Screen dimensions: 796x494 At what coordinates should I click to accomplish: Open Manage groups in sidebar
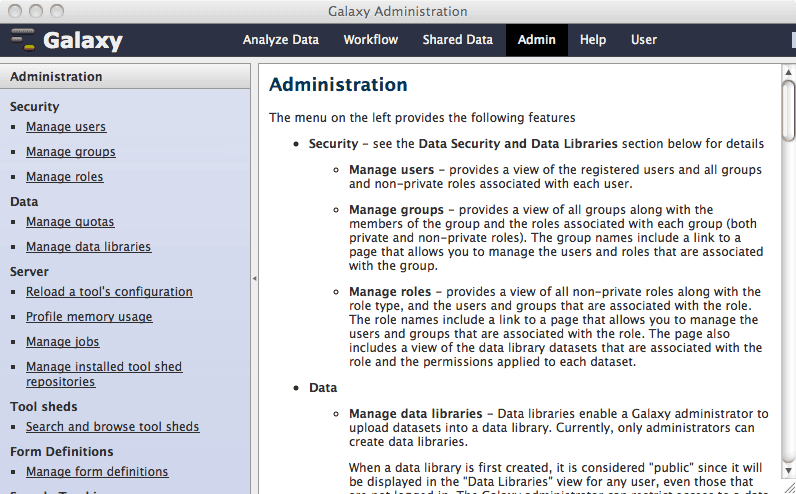[71, 152]
